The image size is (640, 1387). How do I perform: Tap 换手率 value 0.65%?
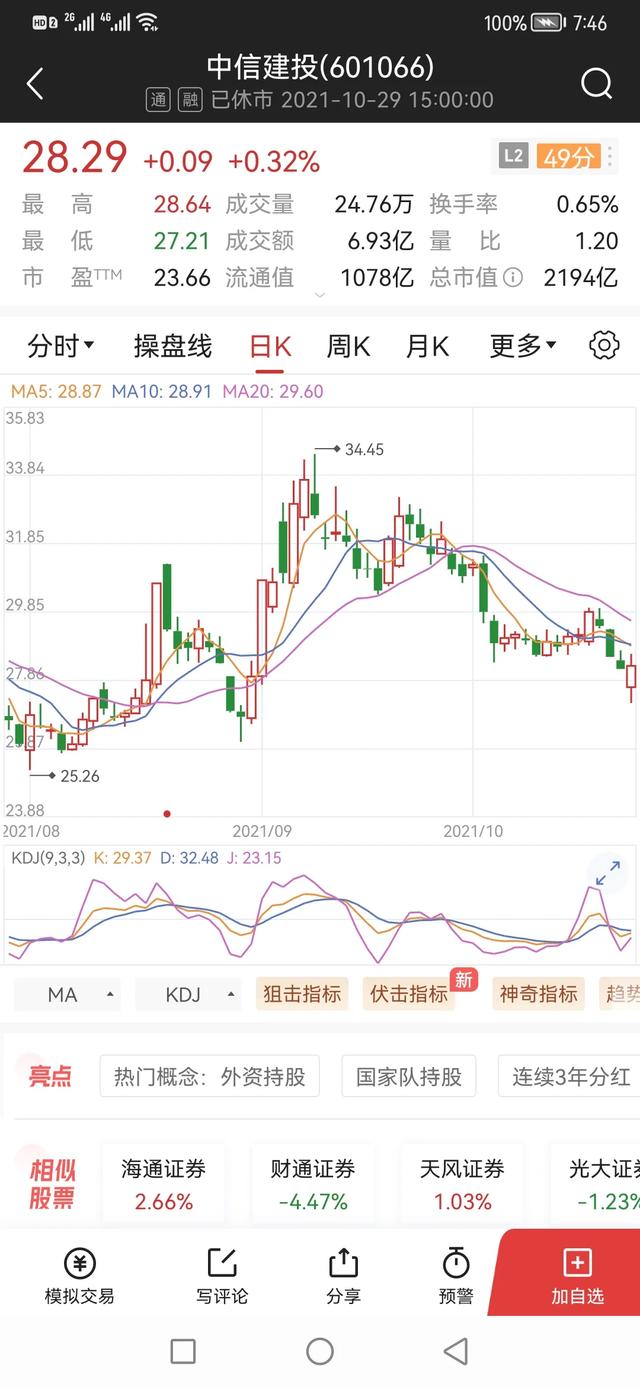point(587,205)
